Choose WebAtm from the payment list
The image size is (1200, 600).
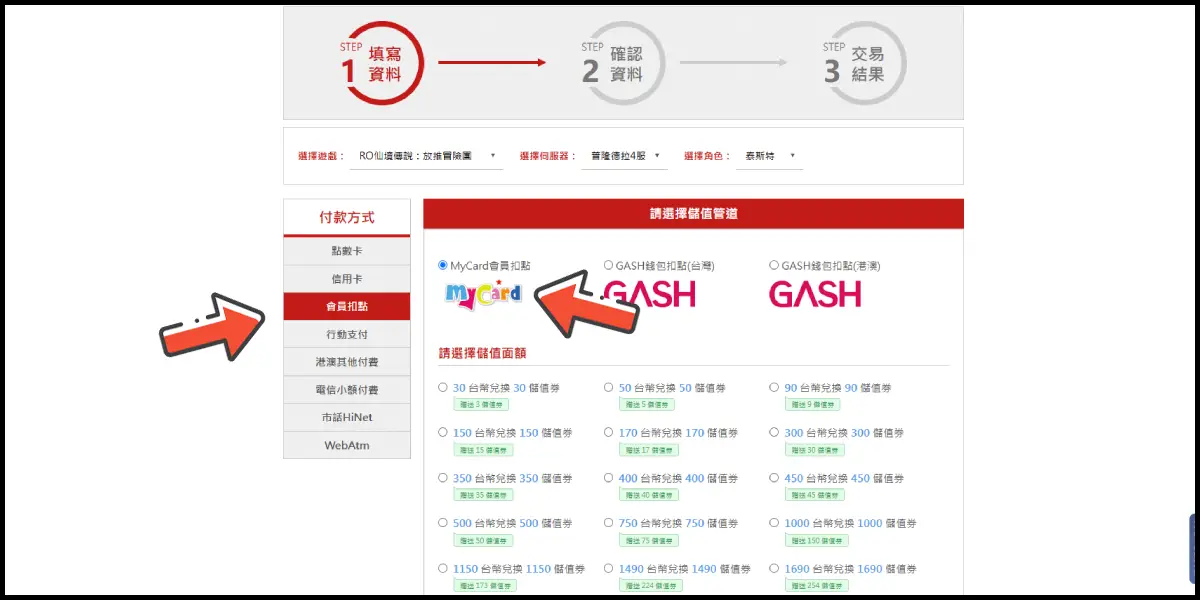tap(347, 445)
